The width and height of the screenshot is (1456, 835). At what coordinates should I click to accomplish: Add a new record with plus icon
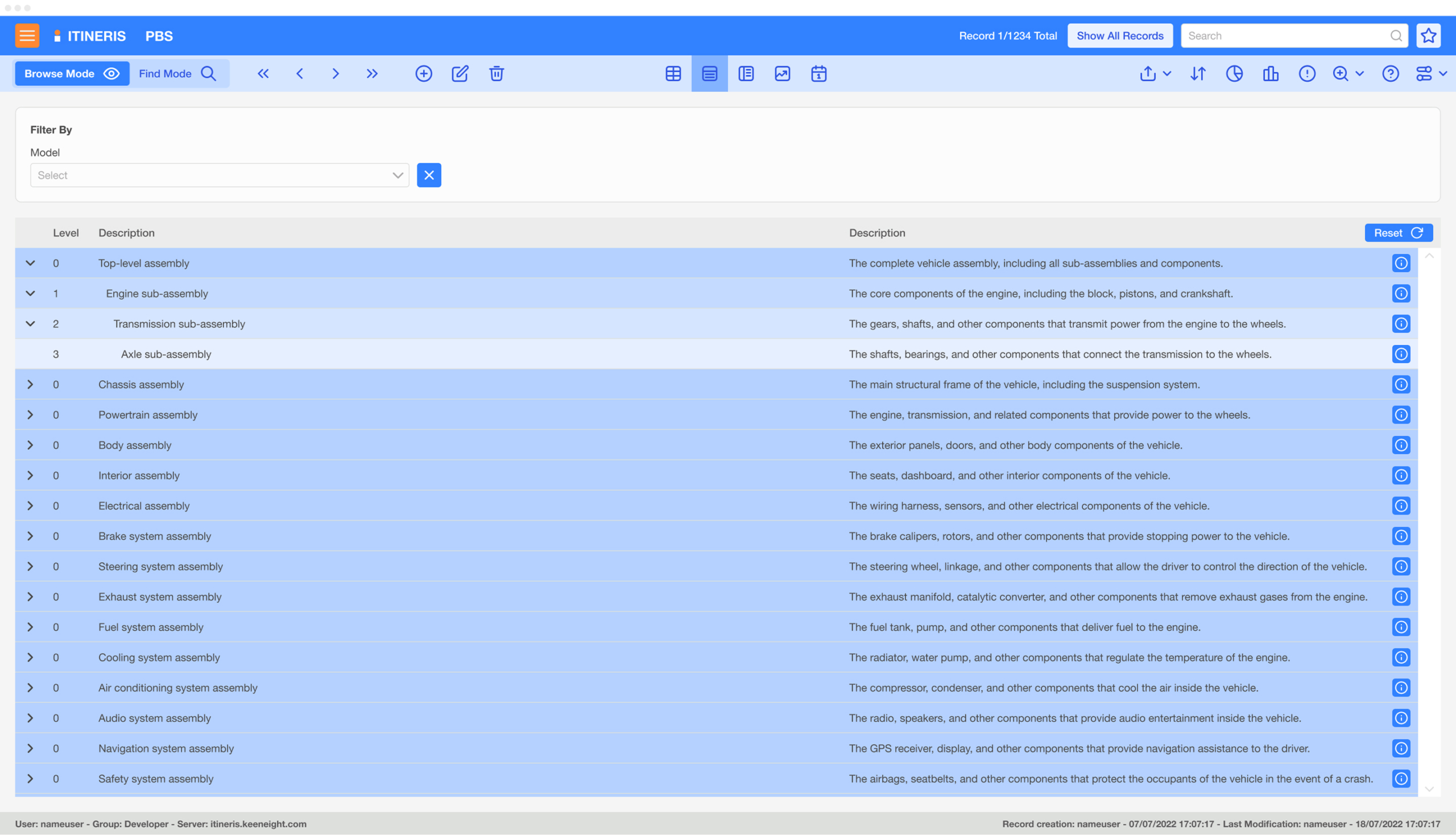pyautogui.click(x=424, y=73)
